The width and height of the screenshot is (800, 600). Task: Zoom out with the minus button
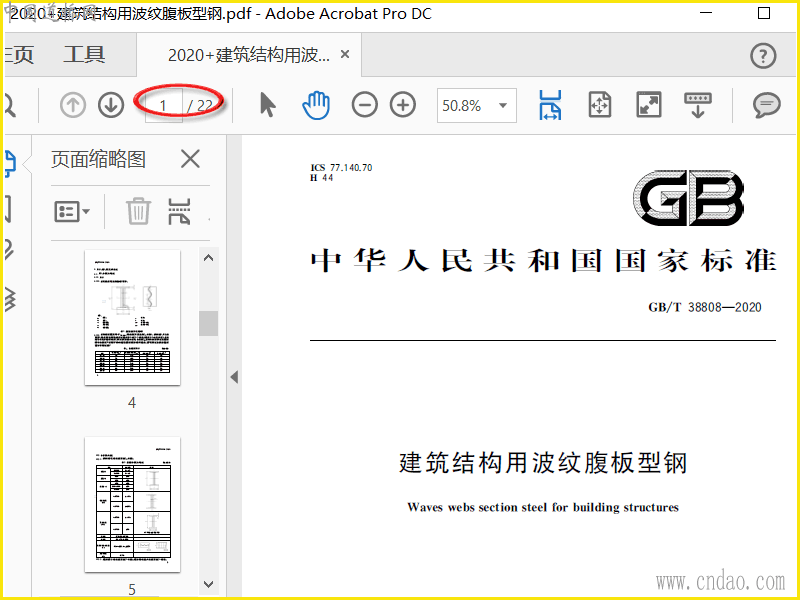[x=364, y=105]
